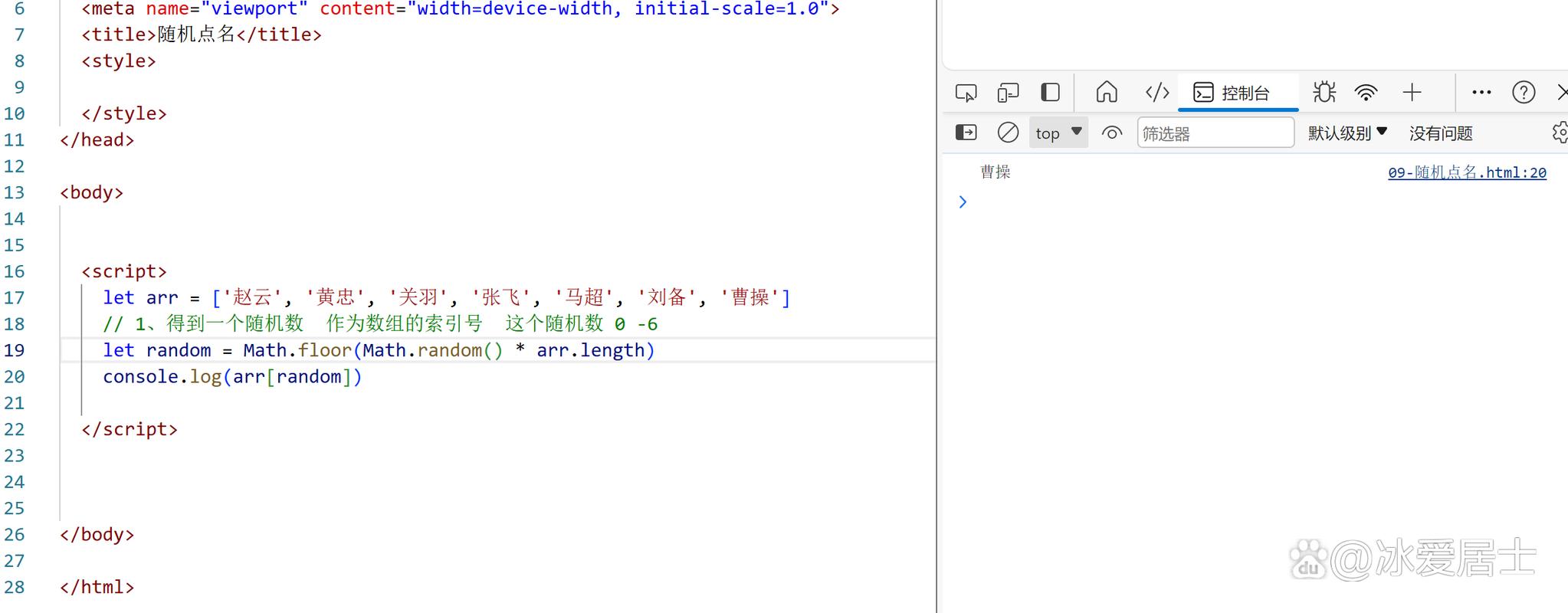1568x613 pixels.
Task: Add another tool with the plus icon
Action: click(x=1412, y=93)
